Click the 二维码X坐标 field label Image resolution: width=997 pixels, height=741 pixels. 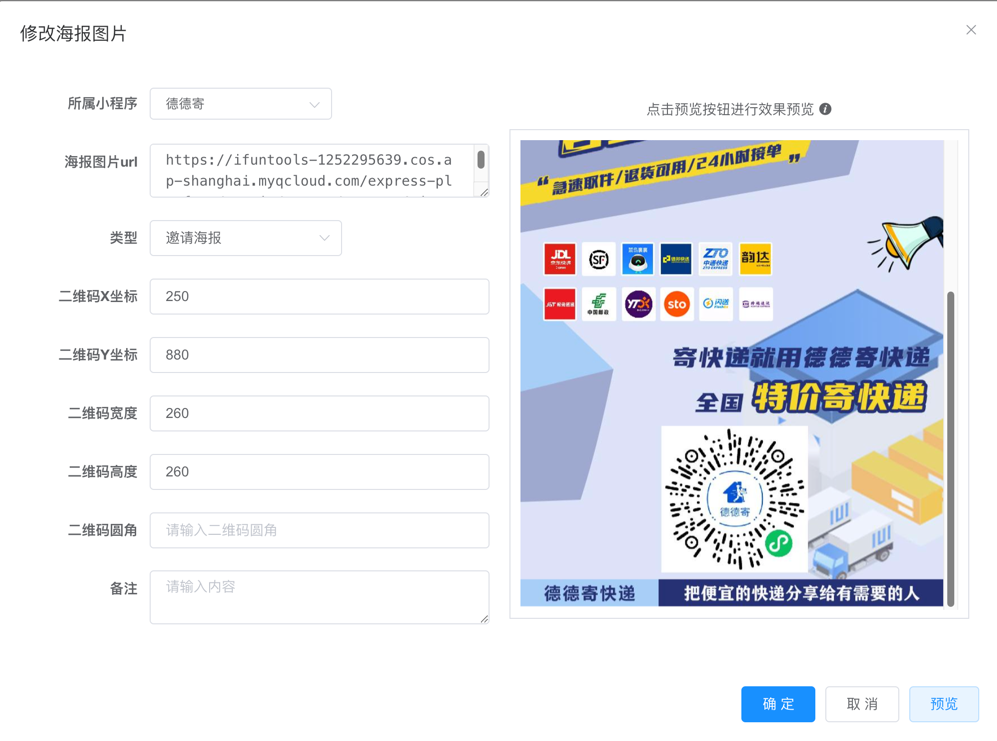coord(98,296)
